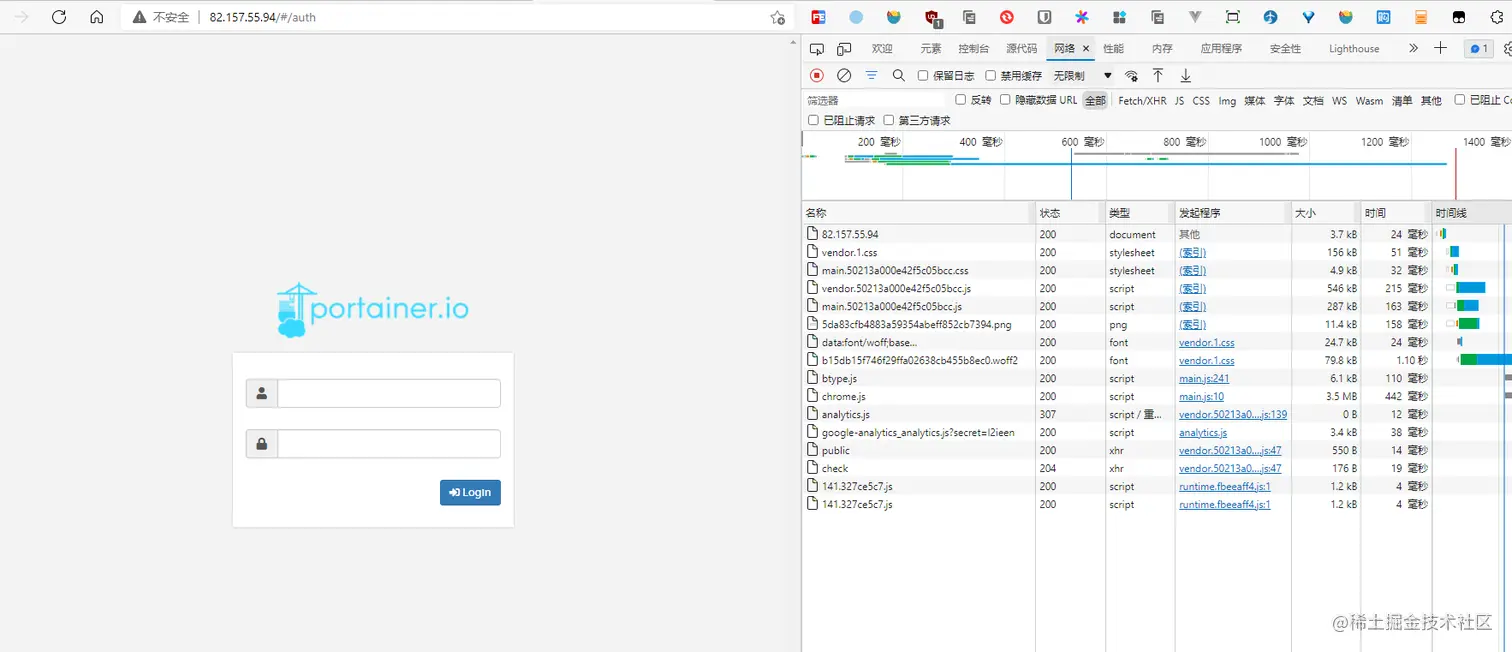Expand more DevTools tabs chevron
This screenshot has width=1512, height=652.
[x=1413, y=48]
